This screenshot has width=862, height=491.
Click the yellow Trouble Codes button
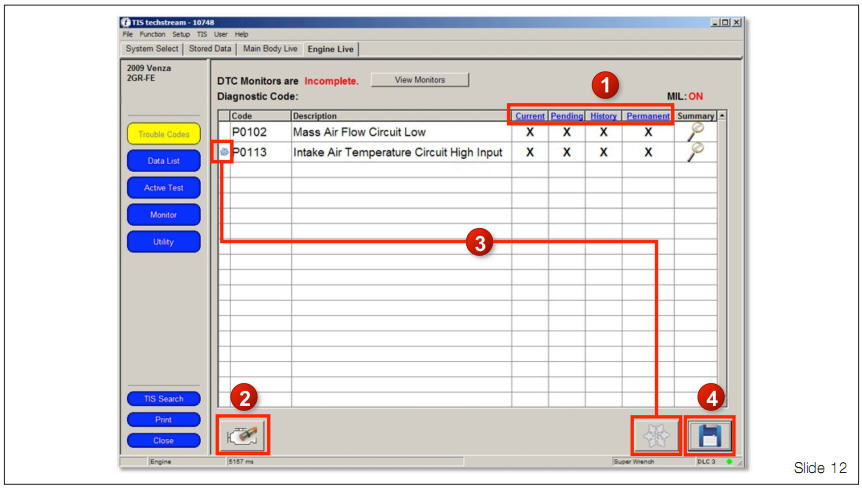coord(164,134)
